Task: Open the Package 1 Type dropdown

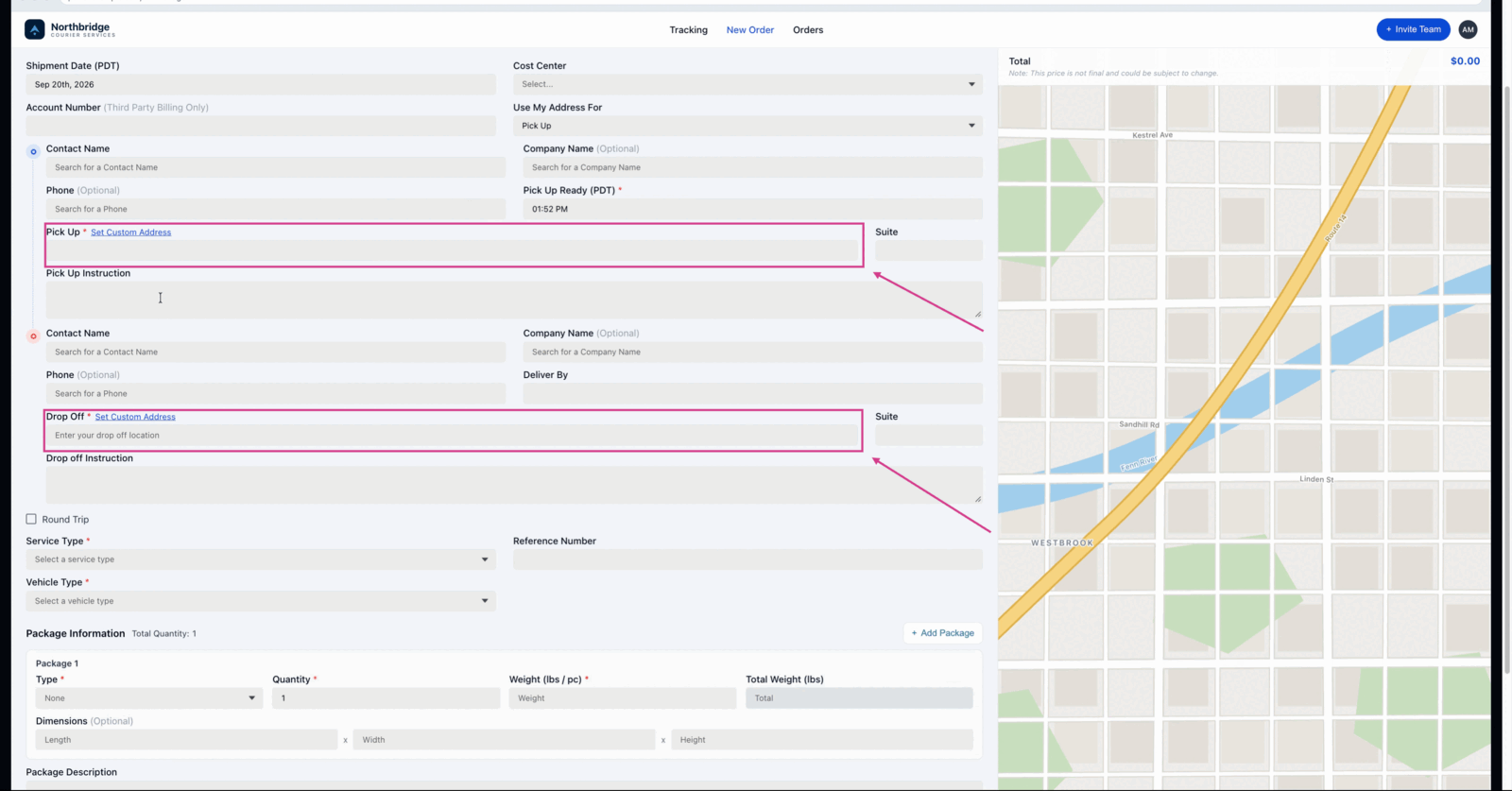Action: 149,698
